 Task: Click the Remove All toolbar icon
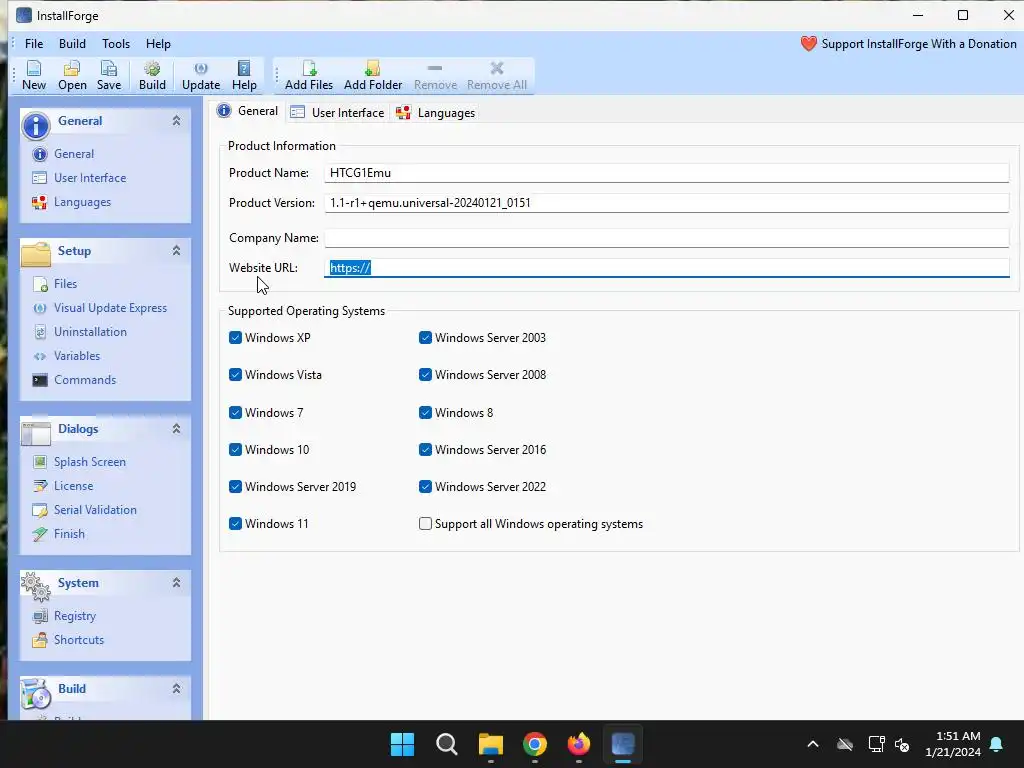click(497, 76)
